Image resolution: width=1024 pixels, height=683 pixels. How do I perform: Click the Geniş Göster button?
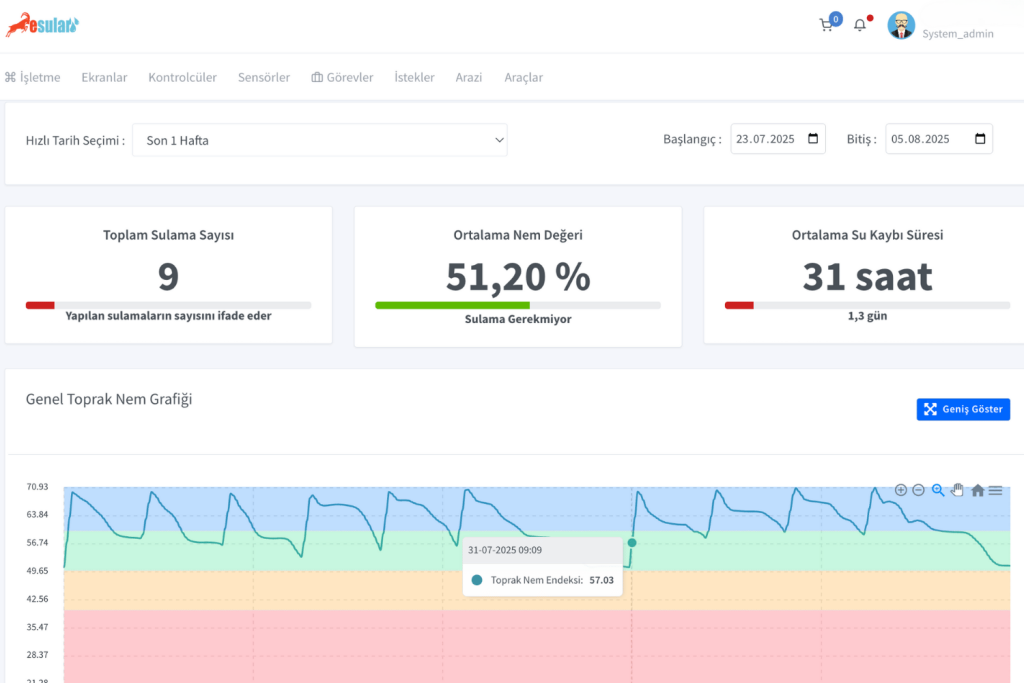[963, 409]
